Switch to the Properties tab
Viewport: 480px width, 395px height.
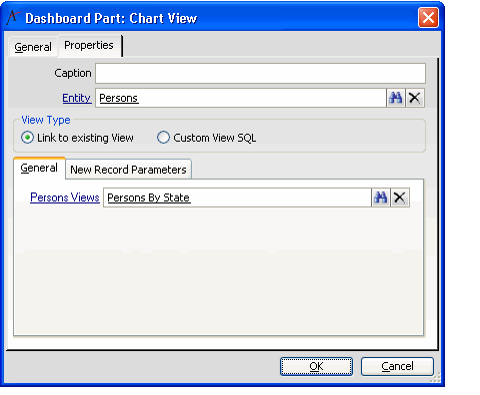[x=89, y=45]
